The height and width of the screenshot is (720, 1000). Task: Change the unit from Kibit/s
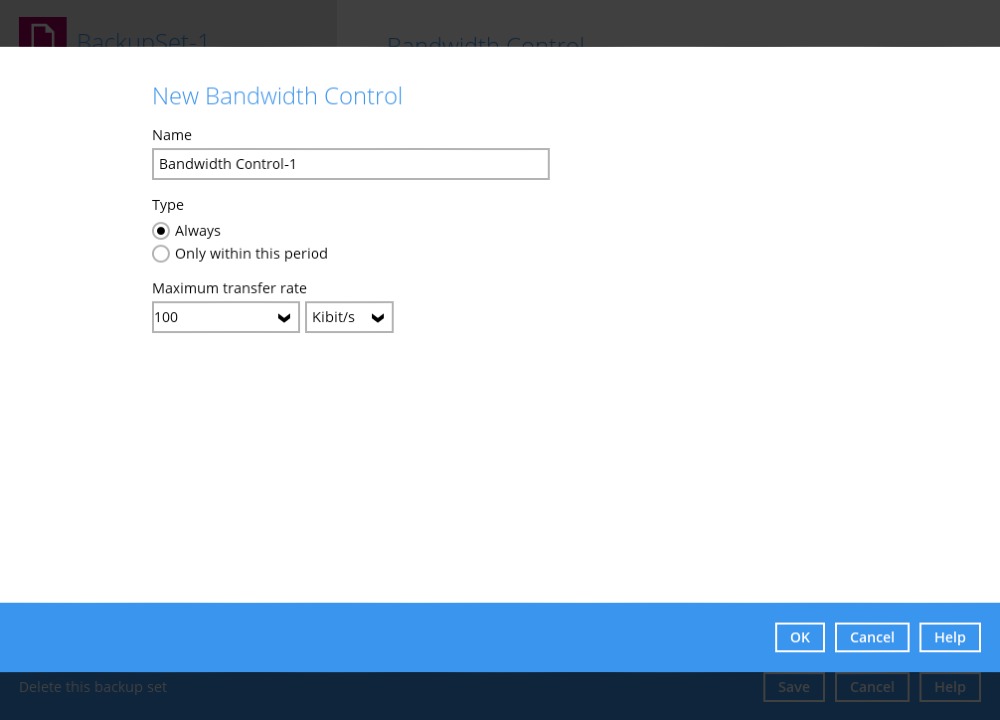coord(349,317)
